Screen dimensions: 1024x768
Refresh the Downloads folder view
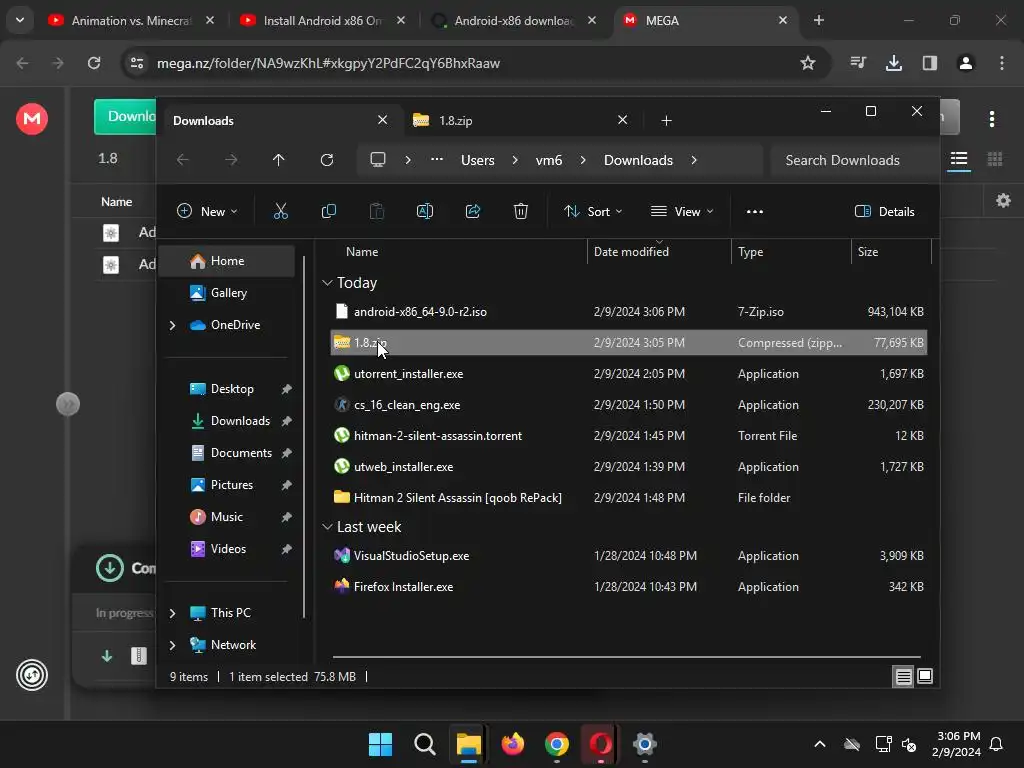coord(327,160)
